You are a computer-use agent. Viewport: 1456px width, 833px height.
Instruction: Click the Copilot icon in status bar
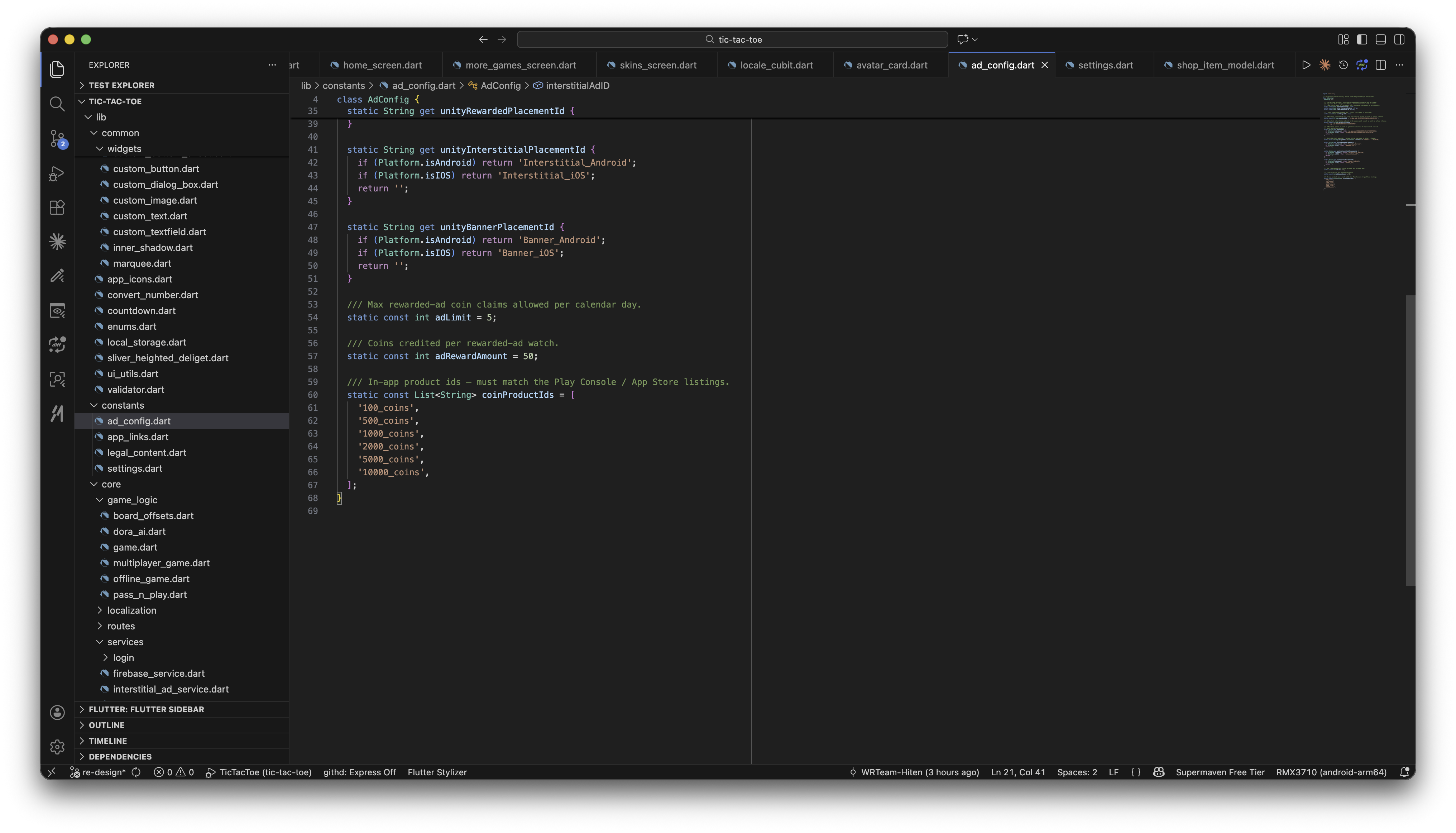coord(1159,772)
